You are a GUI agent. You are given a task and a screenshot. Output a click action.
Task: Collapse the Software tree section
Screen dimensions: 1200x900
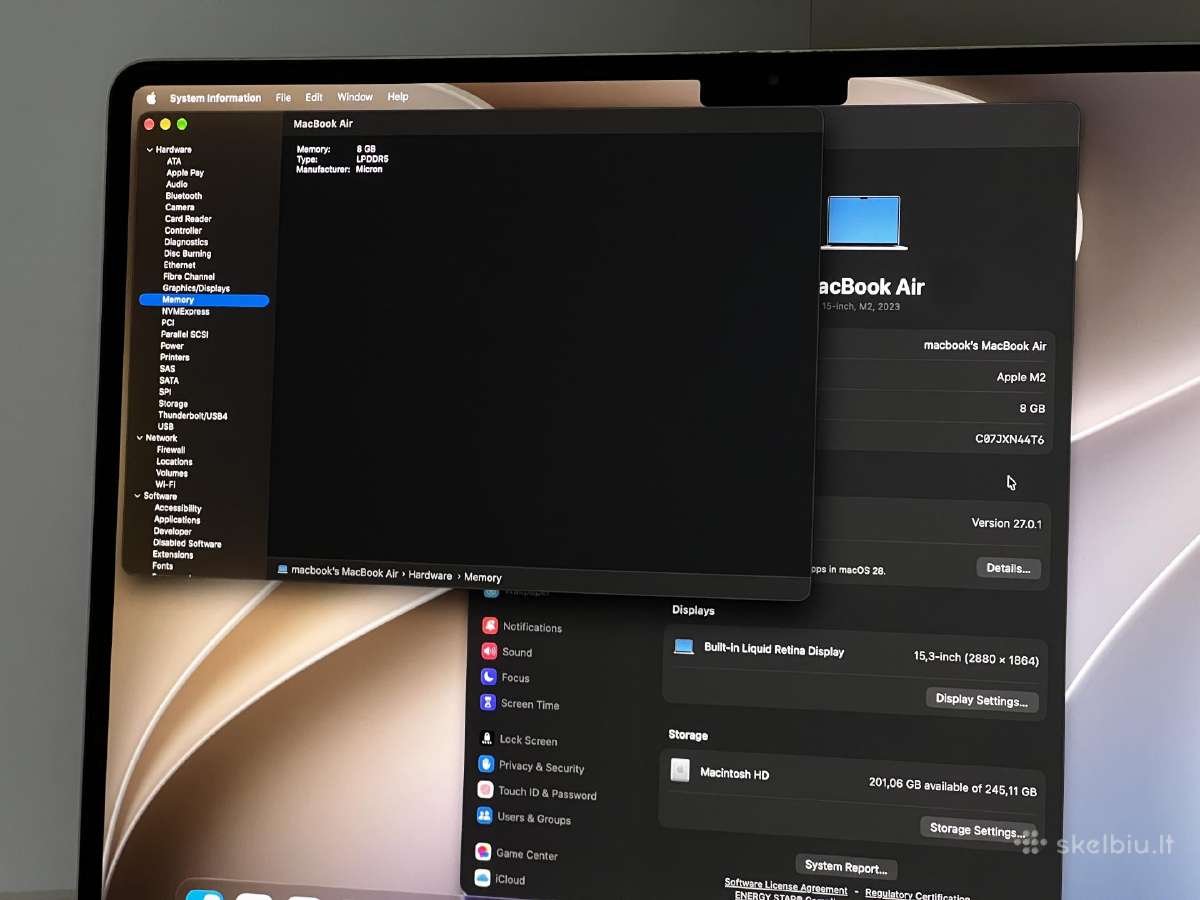(136, 496)
